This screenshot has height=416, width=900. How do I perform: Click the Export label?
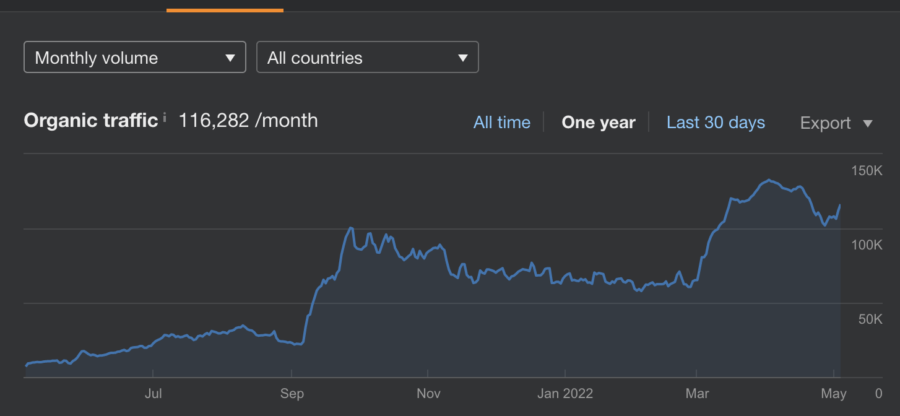click(x=825, y=123)
